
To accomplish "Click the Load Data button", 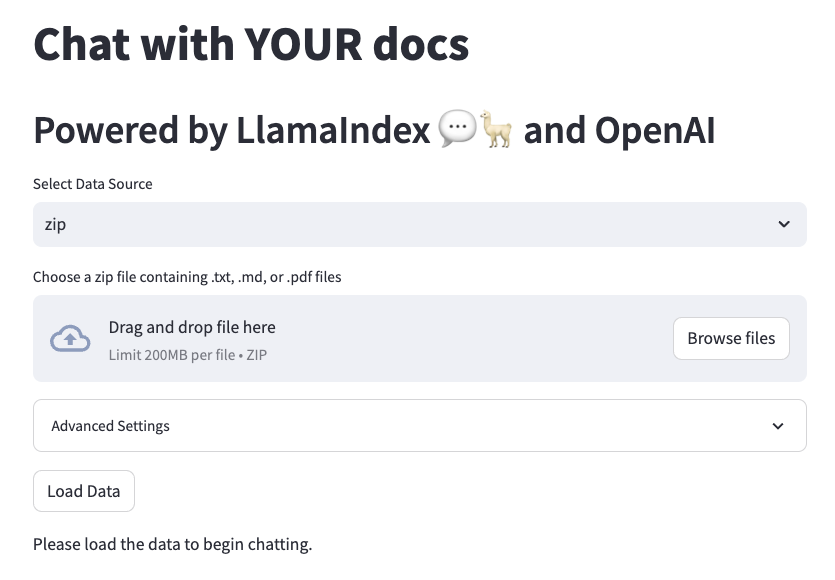I will [x=84, y=491].
